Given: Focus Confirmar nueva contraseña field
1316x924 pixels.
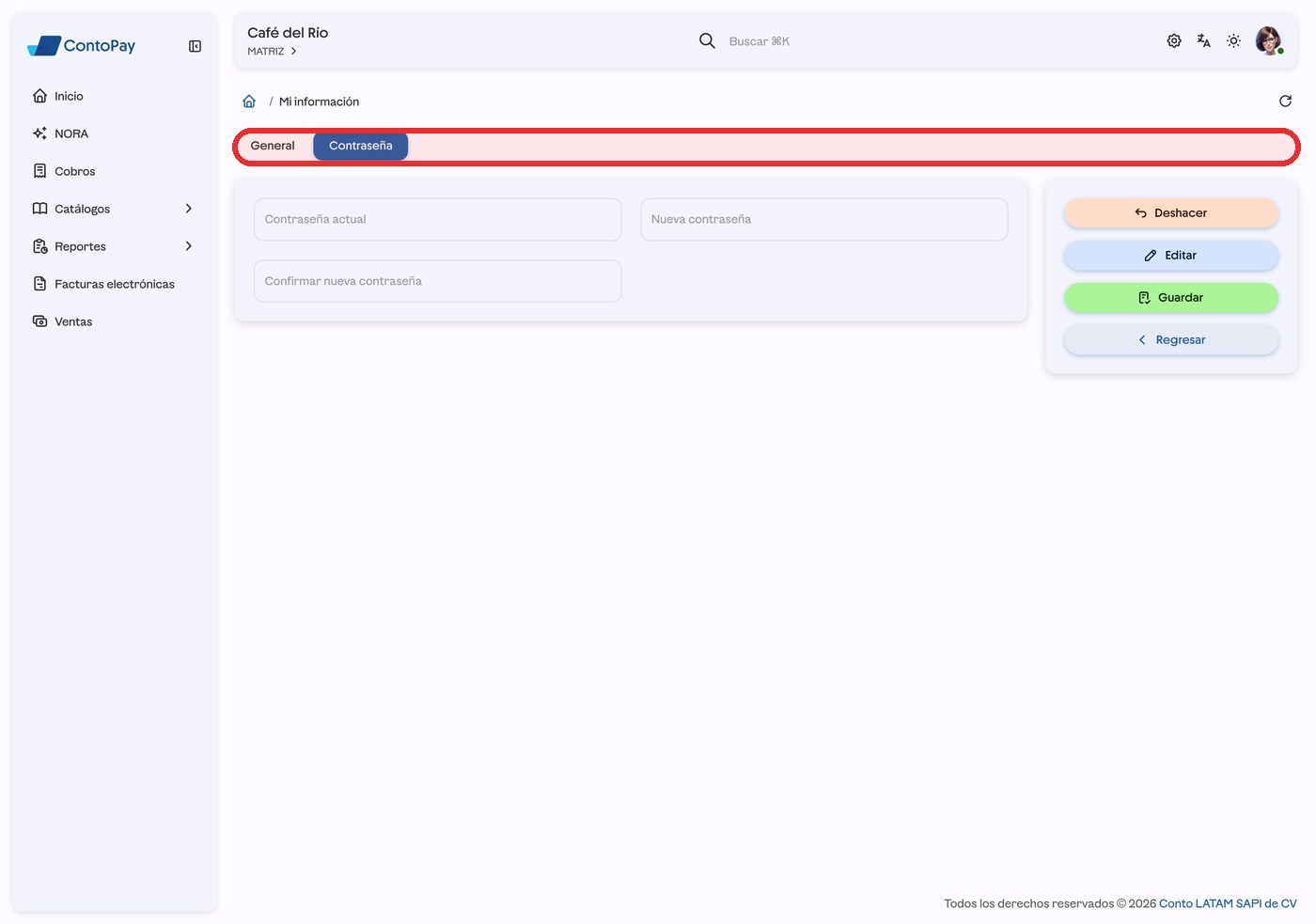Looking at the screenshot, I should pyautogui.click(x=438, y=281).
